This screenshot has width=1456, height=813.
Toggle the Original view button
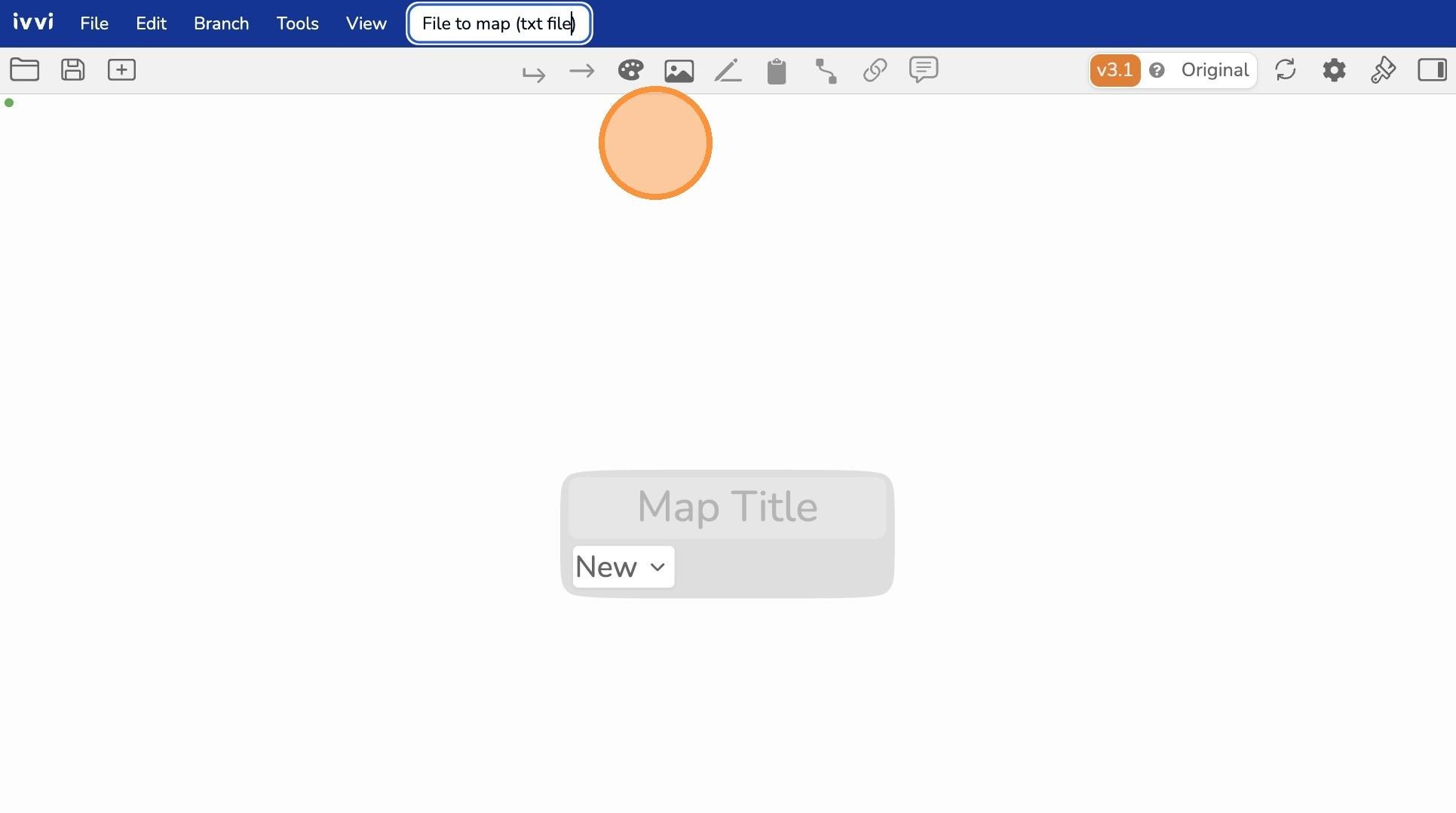click(1215, 70)
